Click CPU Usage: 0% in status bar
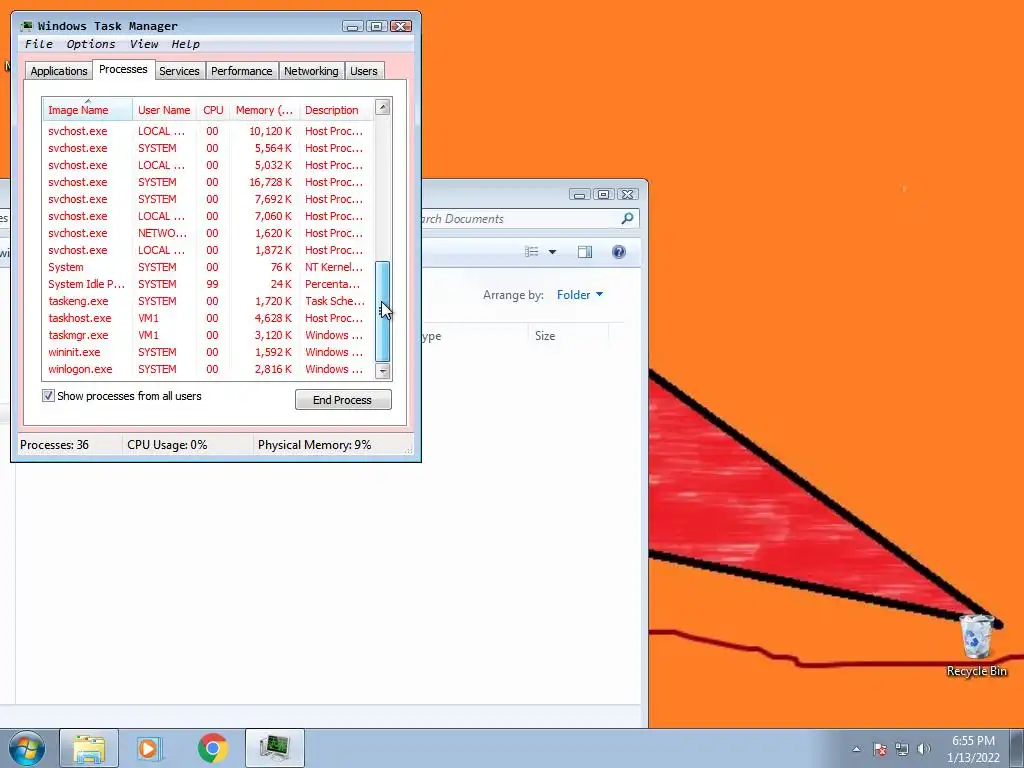The height and width of the screenshot is (768, 1024). [x=167, y=445]
